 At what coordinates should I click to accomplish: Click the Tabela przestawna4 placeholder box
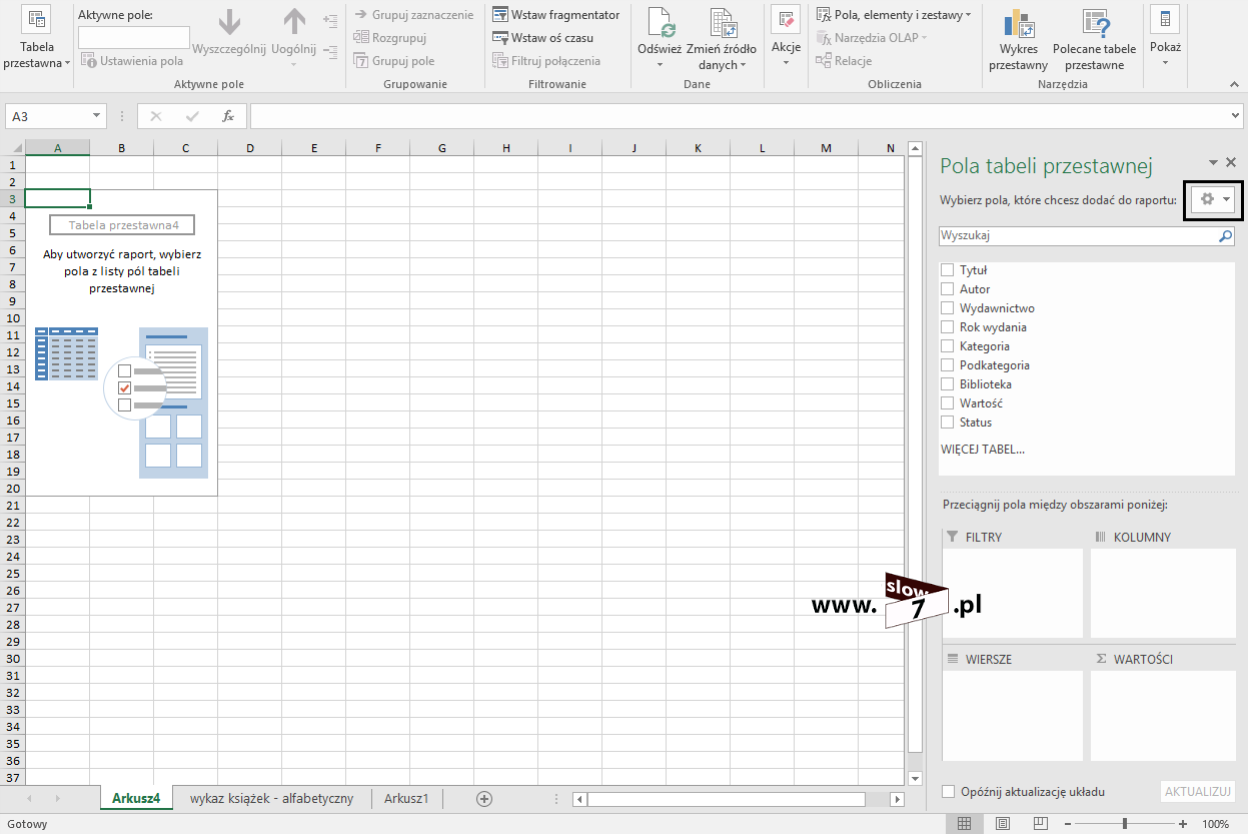[122, 225]
